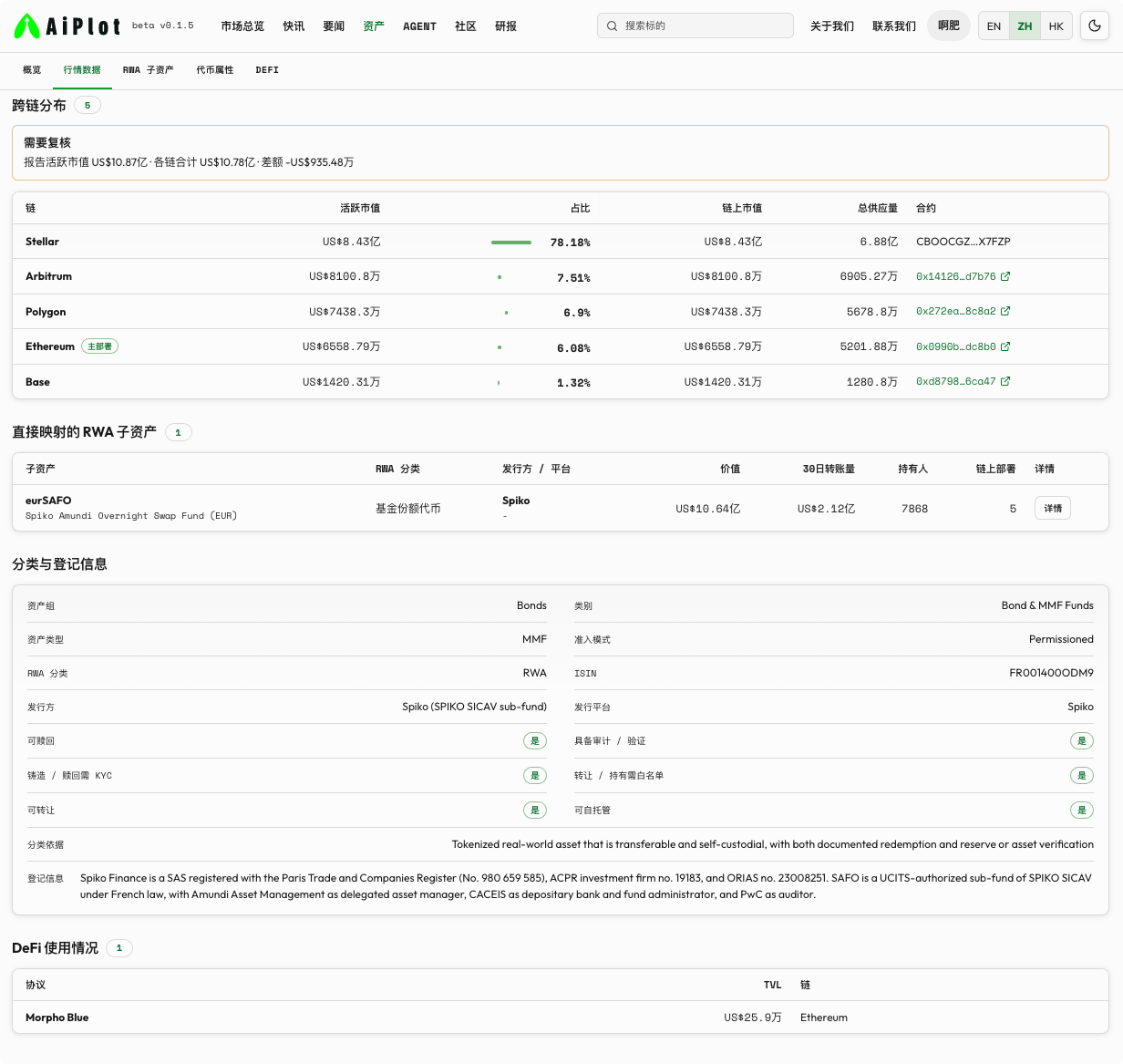Screen dimensions: 1123x1064
Task: Open 市场总览 nav menu
Action: [x=242, y=26]
